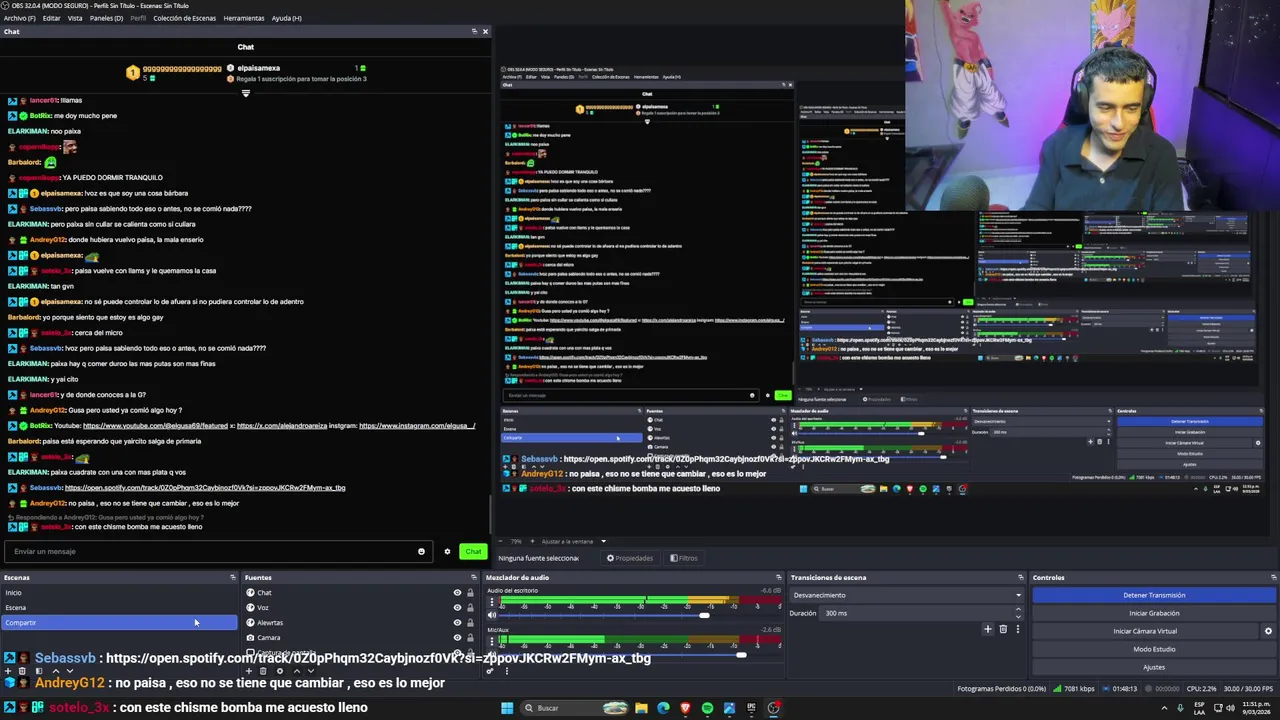The width and height of the screenshot is (1280, 720).
Task: Open Ajustes from Controles
Action: click(x=1154, y=667)
